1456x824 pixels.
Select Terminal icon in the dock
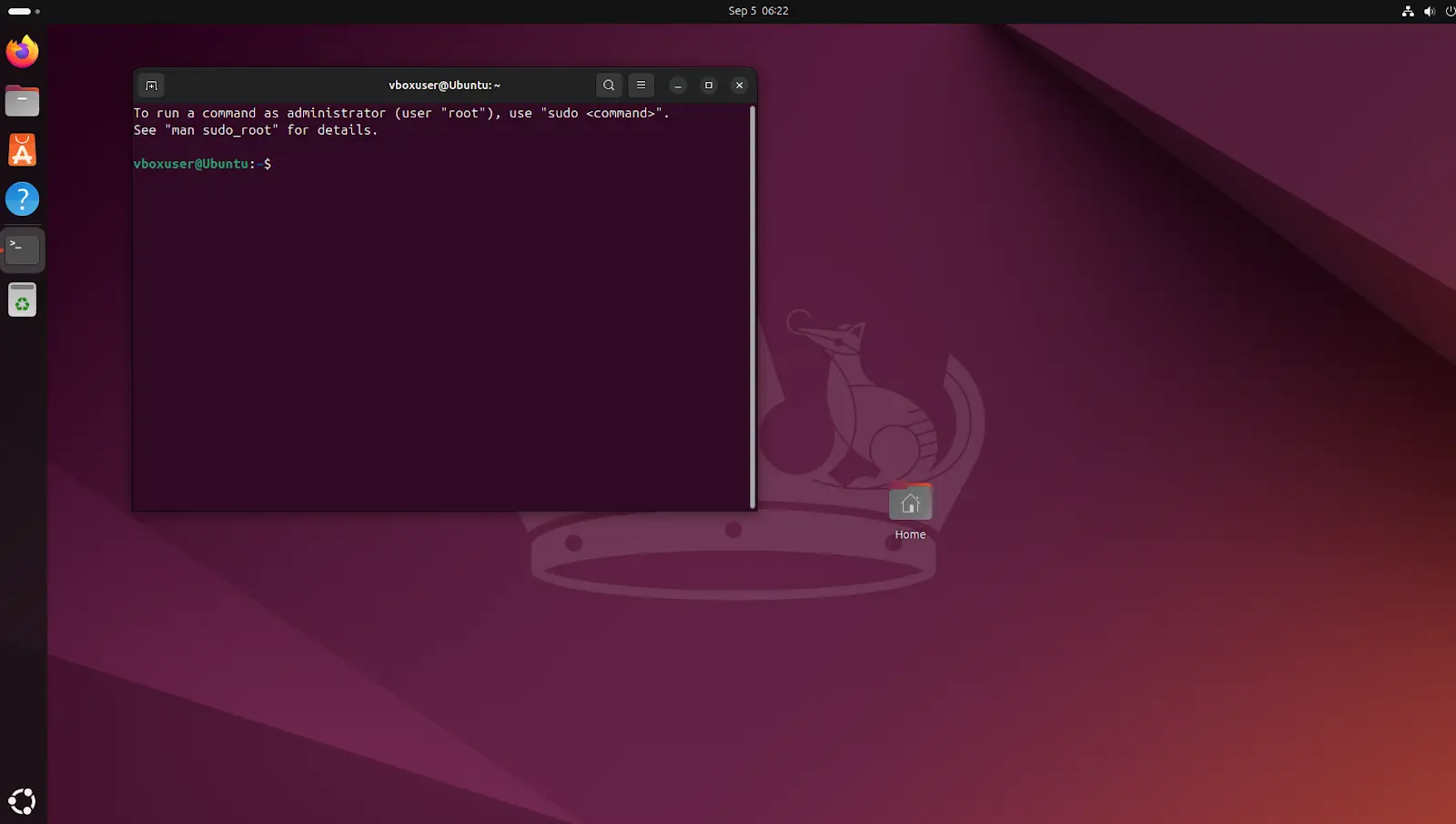[22, 249]
